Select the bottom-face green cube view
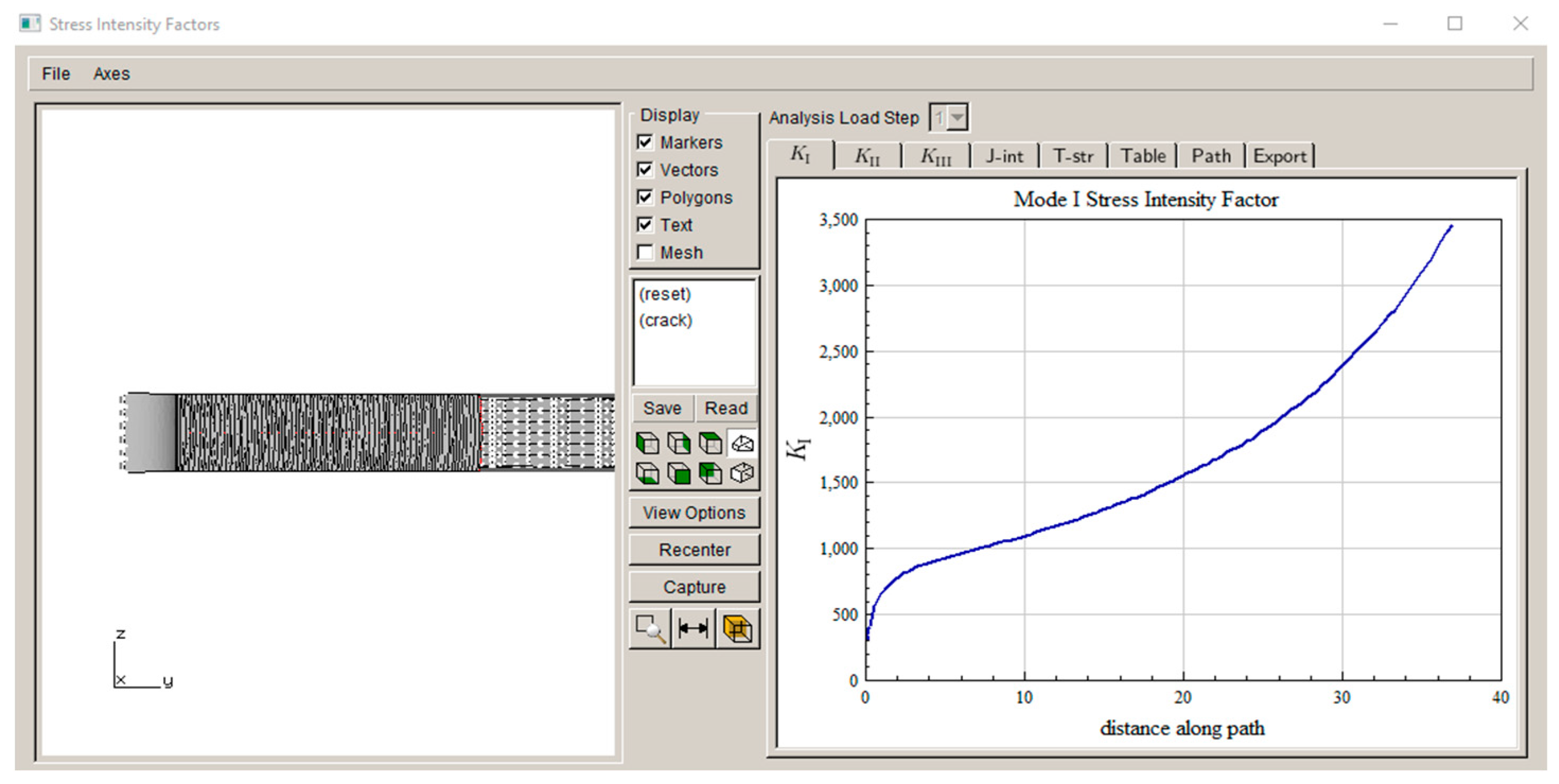1559x784 pixels. tap(648, 473)
